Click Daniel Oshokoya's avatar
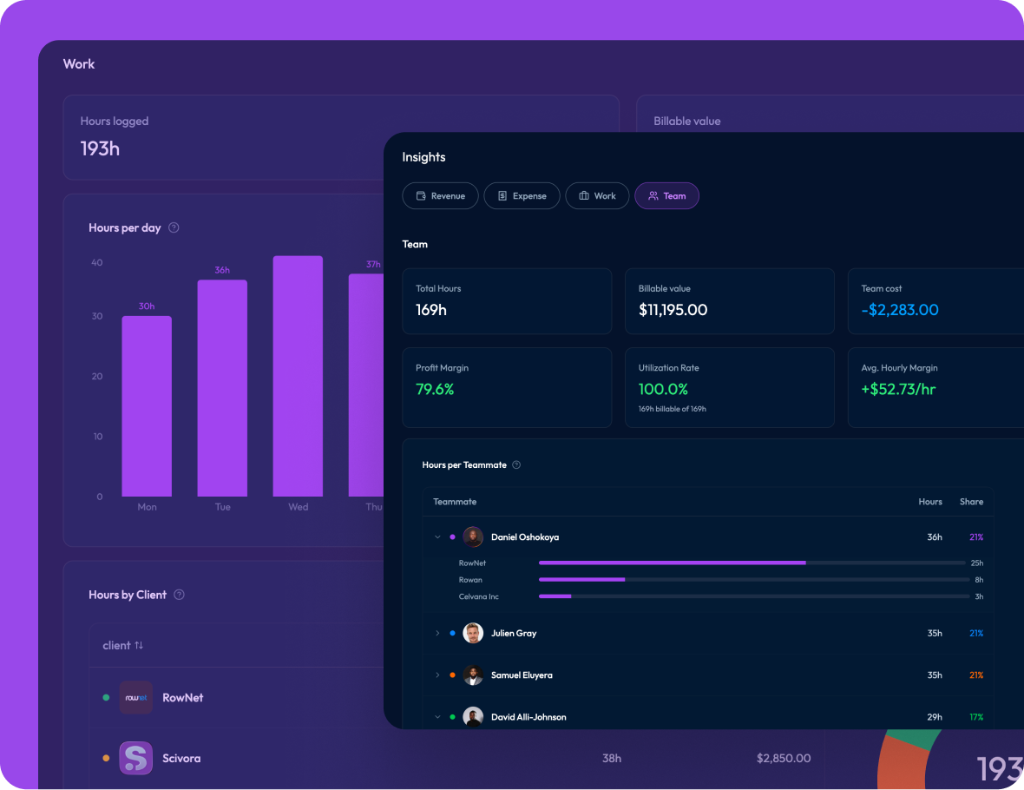1024x790 pixels. click(473, 537)
